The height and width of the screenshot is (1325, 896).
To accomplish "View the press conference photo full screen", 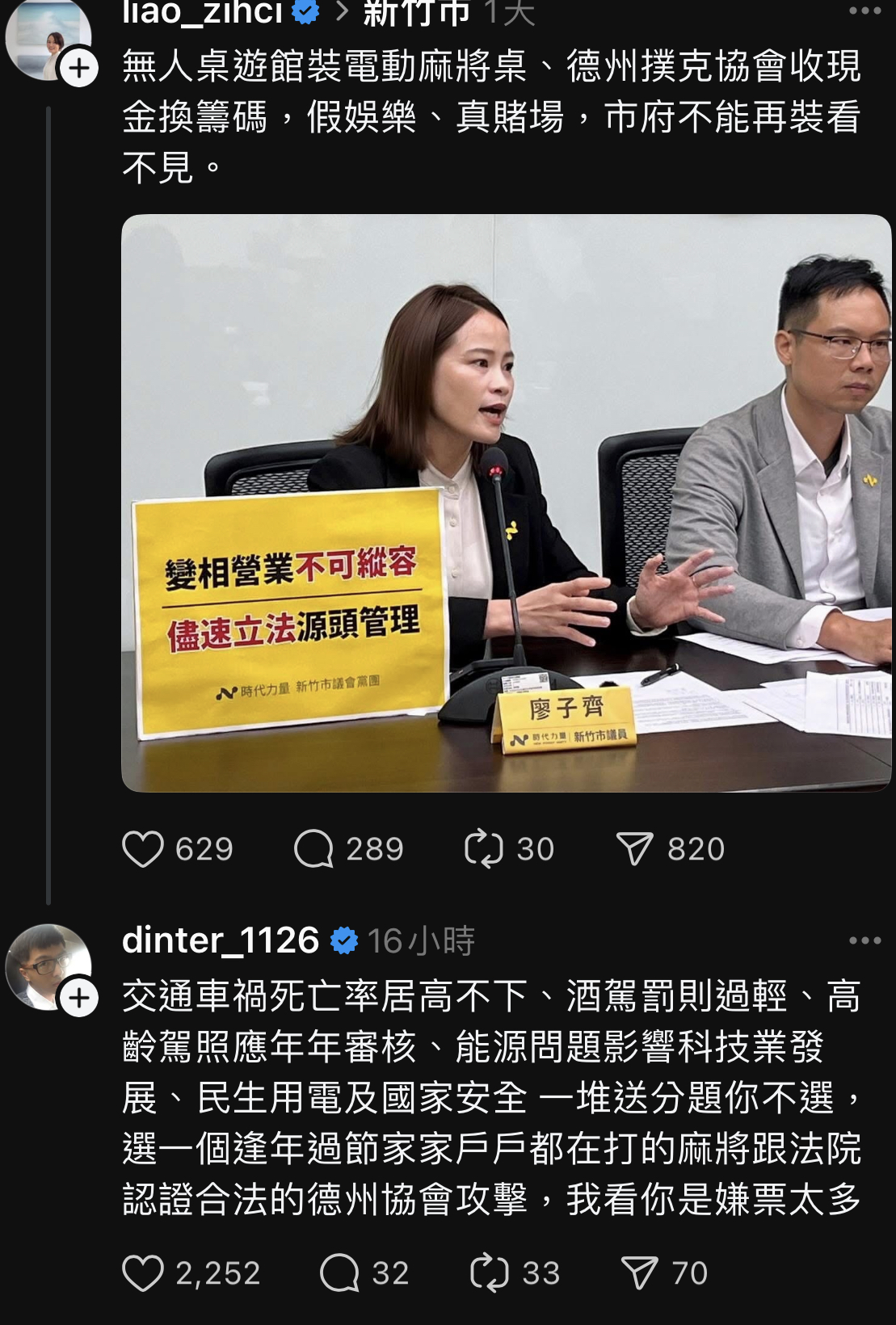I will click(x=507, y=503).
